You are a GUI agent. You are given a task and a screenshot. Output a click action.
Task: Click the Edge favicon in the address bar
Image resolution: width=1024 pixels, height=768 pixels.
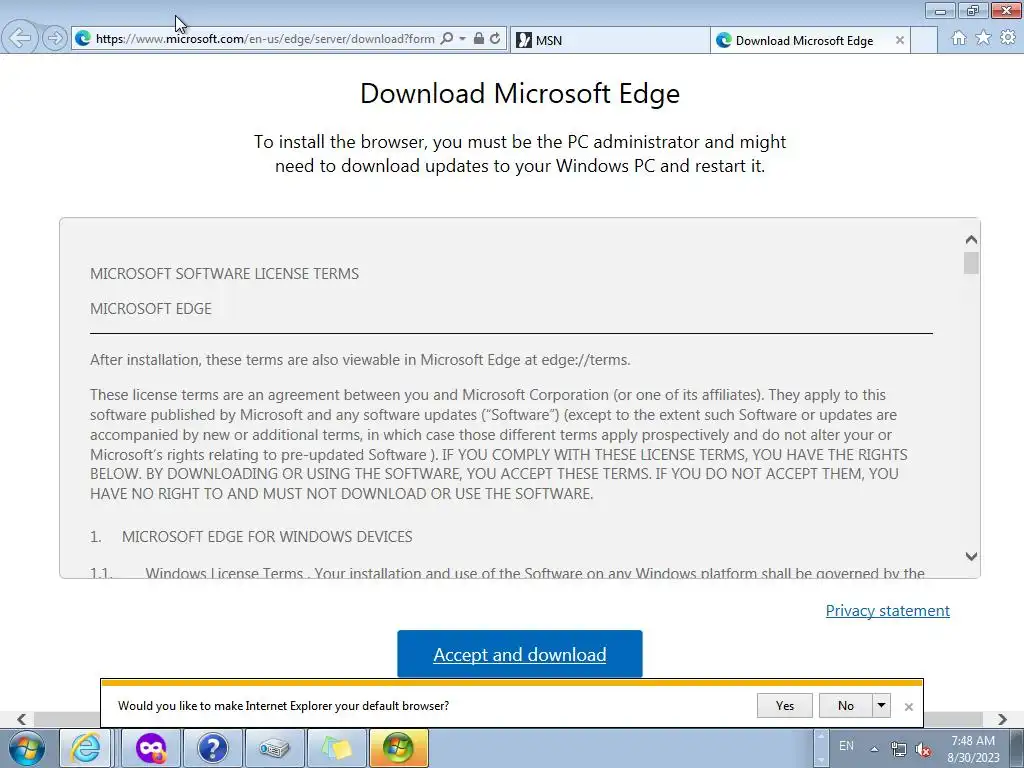click(83, 39)
